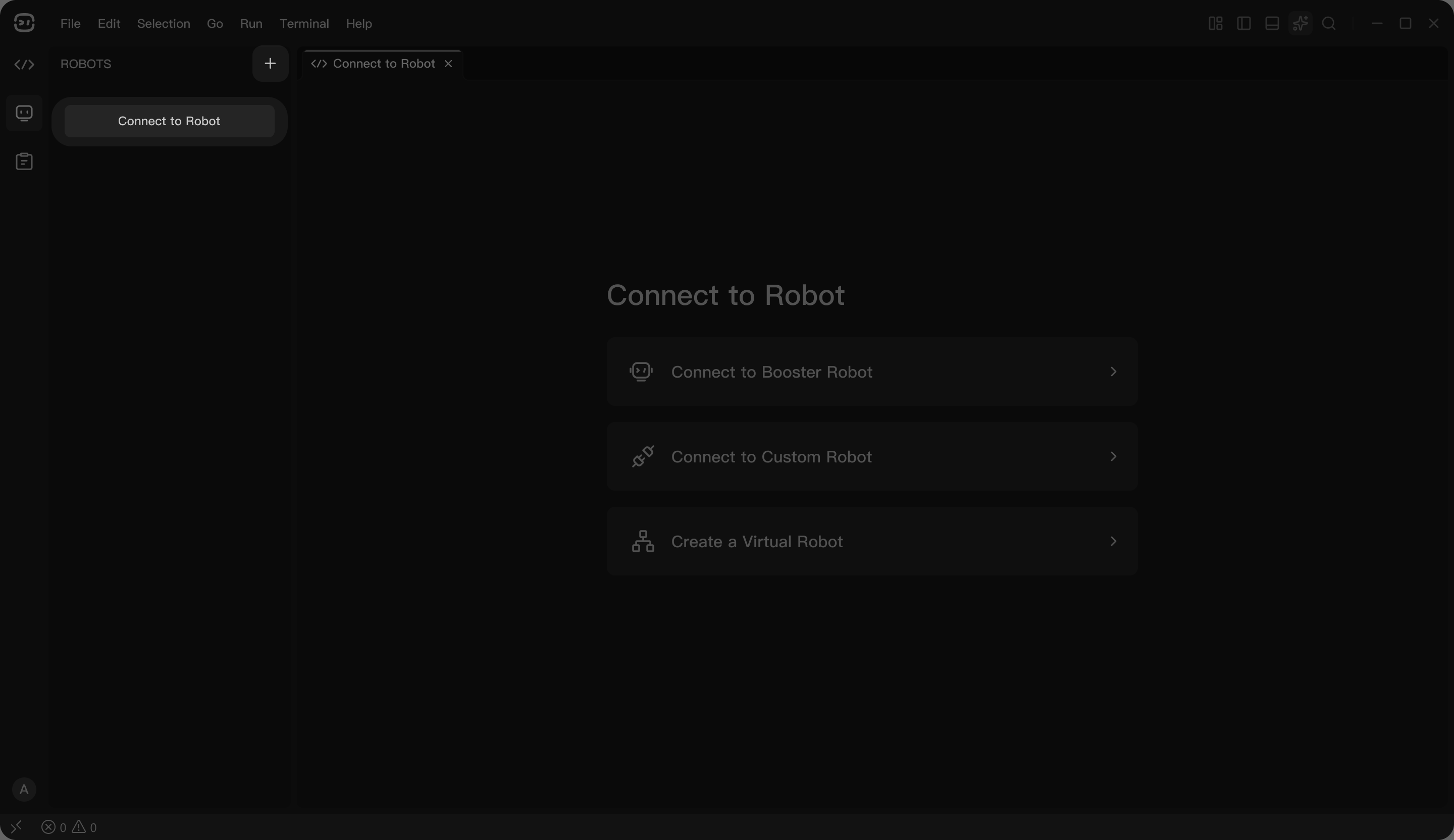Click the plug icon on Custom Robot row
This screenshot has width=1454, height=840.
click(x=643, y=456)
